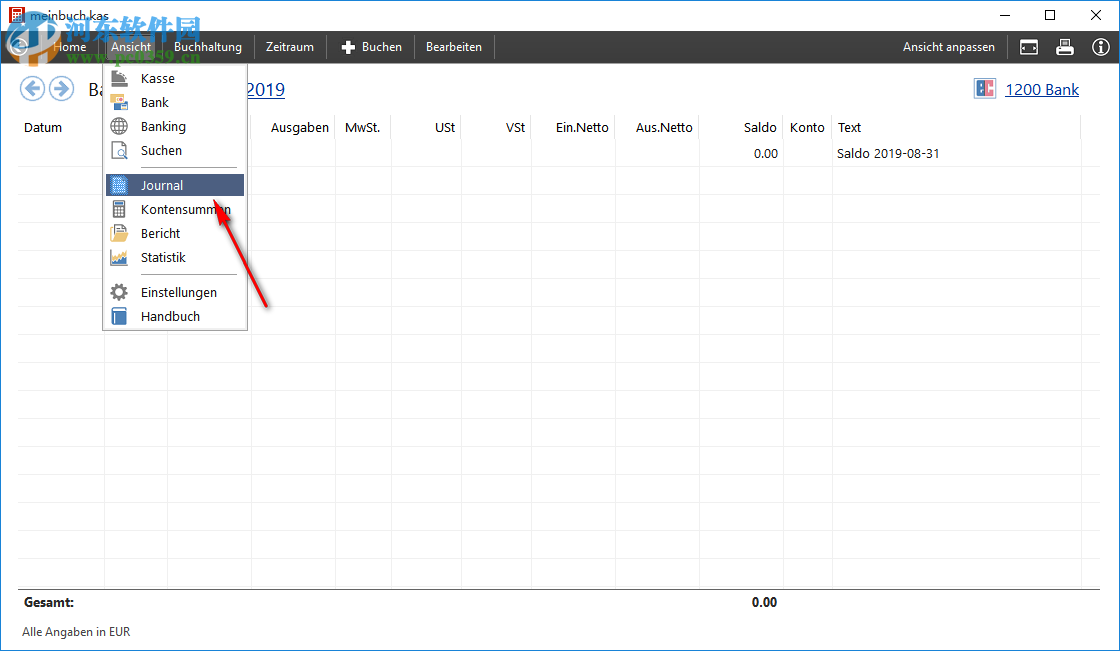Click the Handbuch book icon

tap(119, 317)
